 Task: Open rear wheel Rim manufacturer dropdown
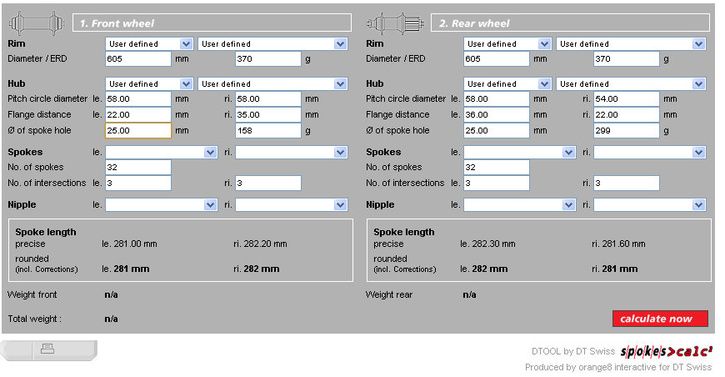click(507, 44)
